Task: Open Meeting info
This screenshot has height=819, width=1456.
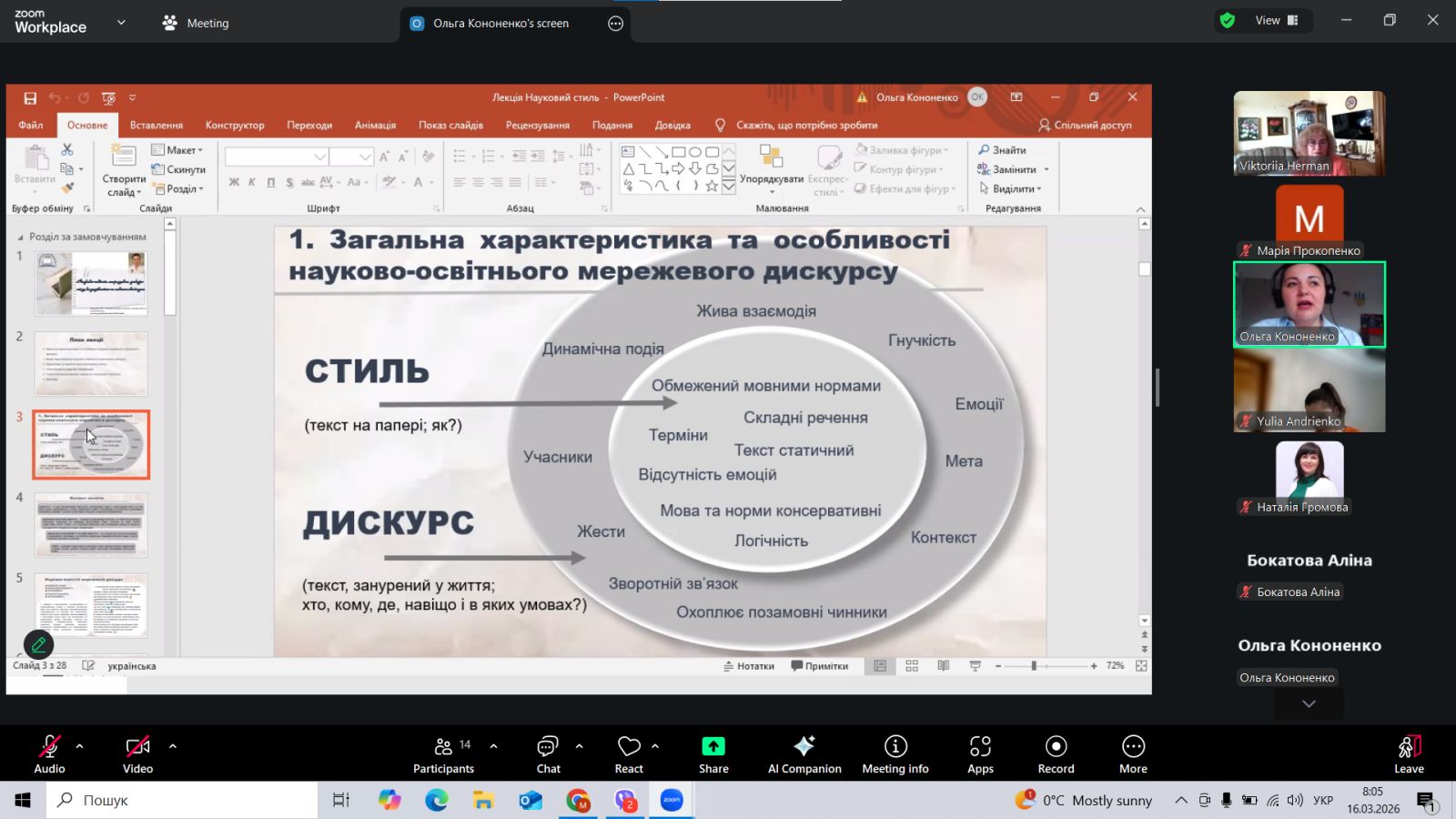Action: point(895,753)
